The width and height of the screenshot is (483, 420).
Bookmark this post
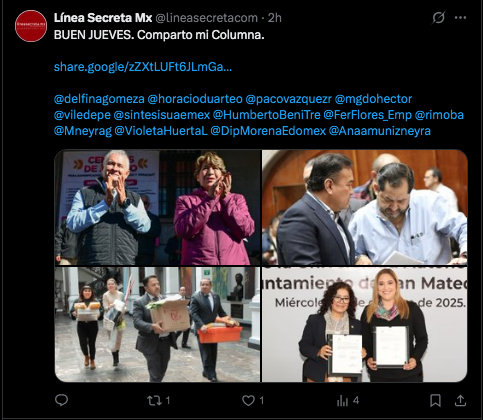point(435,400)
